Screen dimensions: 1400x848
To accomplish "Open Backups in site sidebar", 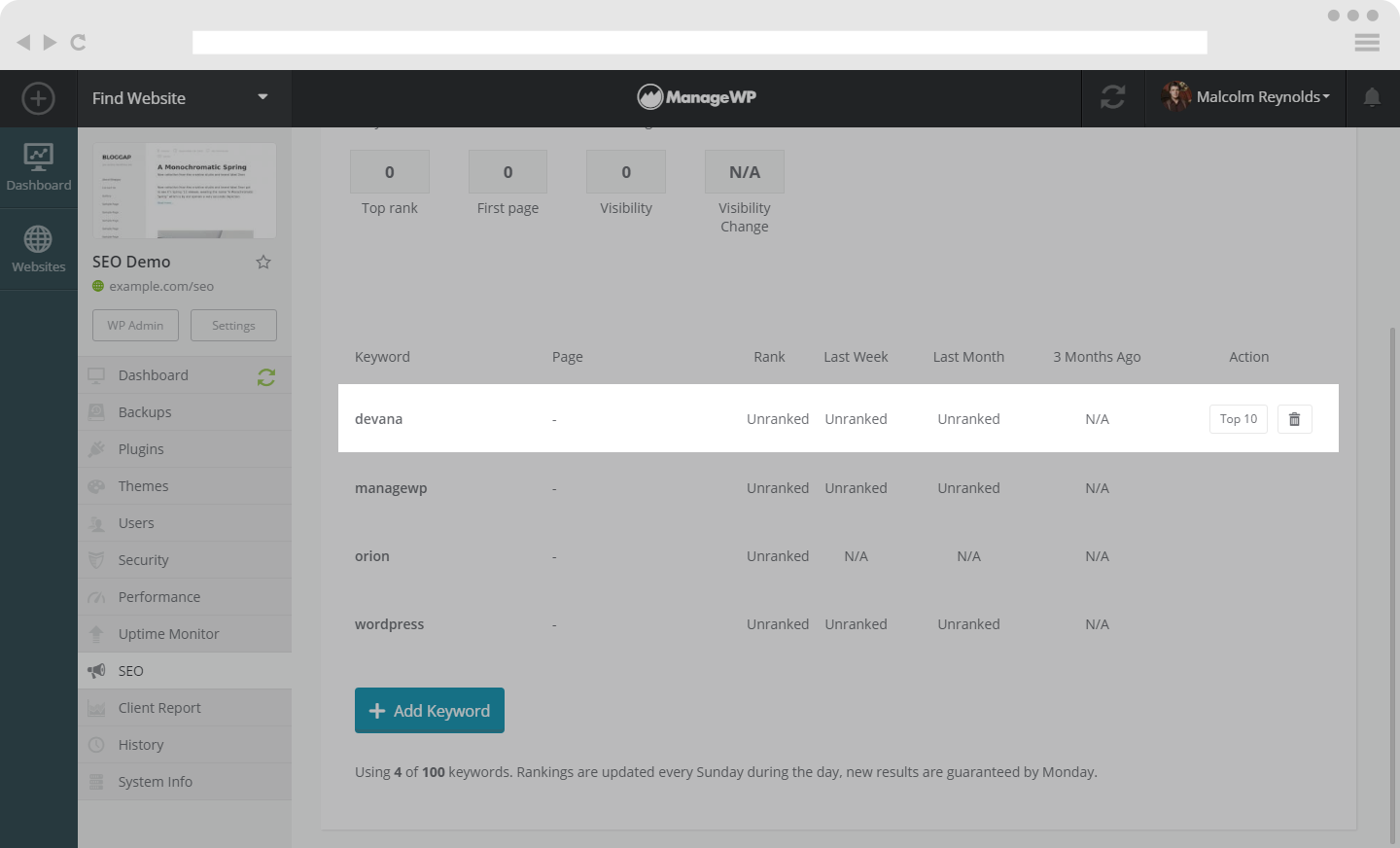I will tap(185, 412).
